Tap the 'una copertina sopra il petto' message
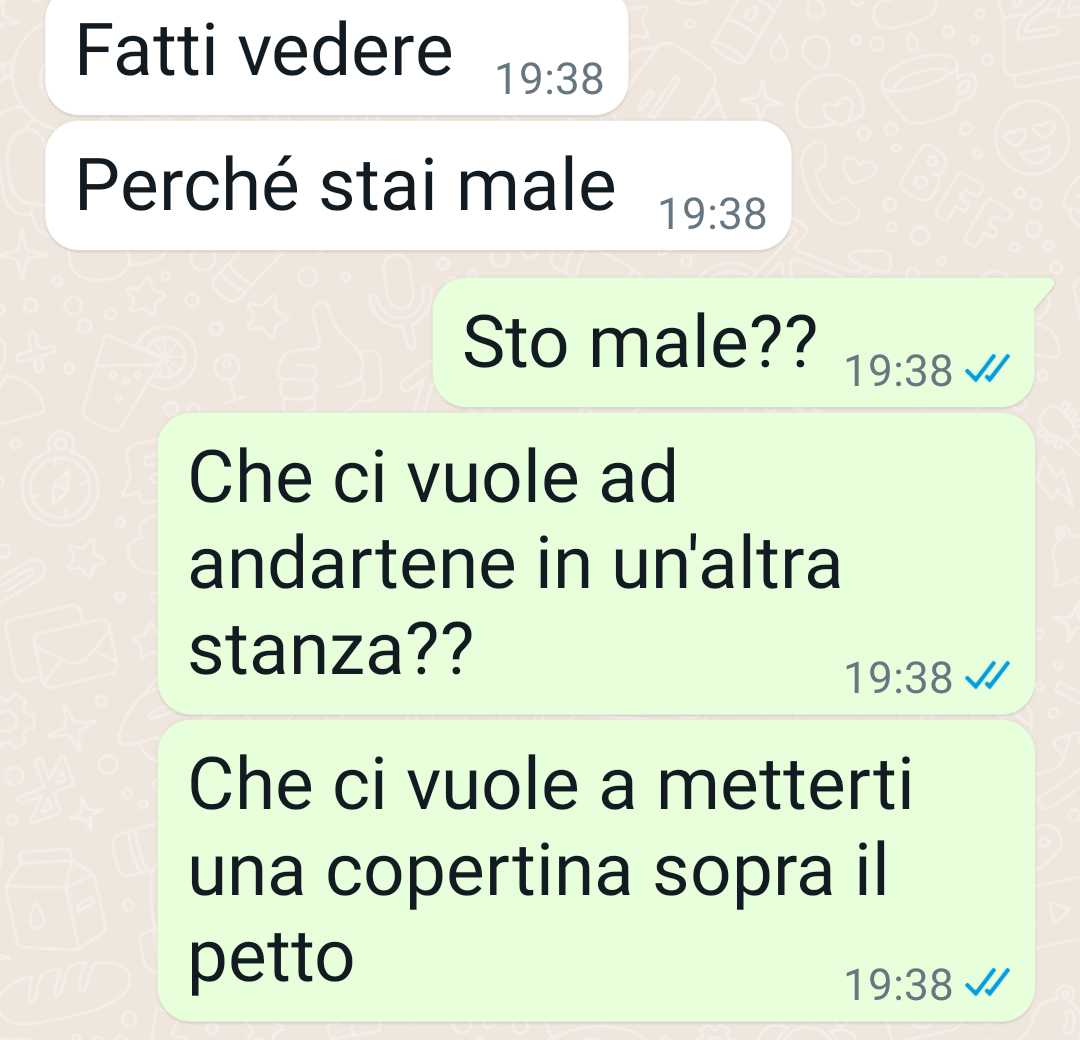1080x1040 pixels. pyautogui.click(x=596, y=871)
